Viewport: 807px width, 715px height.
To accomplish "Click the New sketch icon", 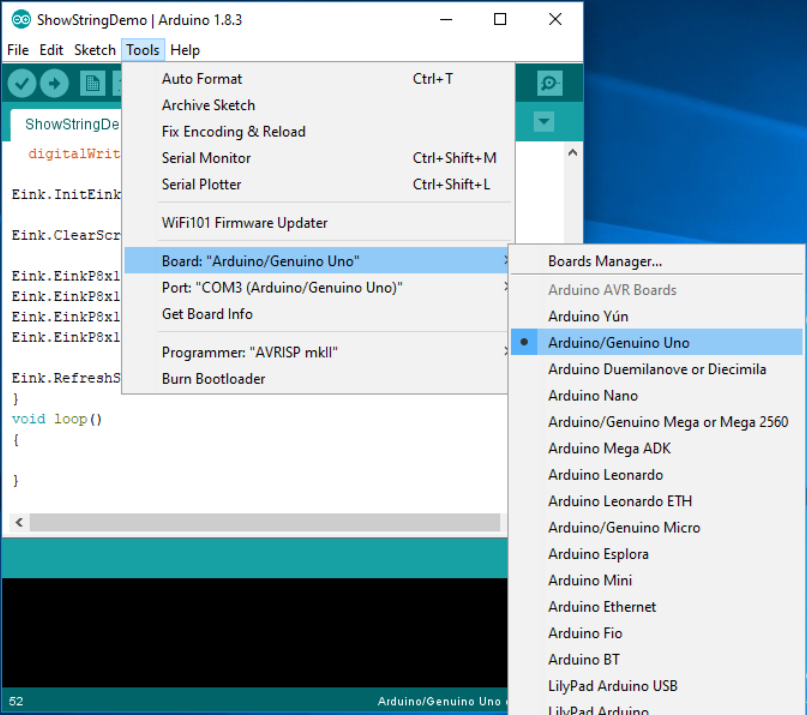I will pyautogui.click(x=93, y=83).
